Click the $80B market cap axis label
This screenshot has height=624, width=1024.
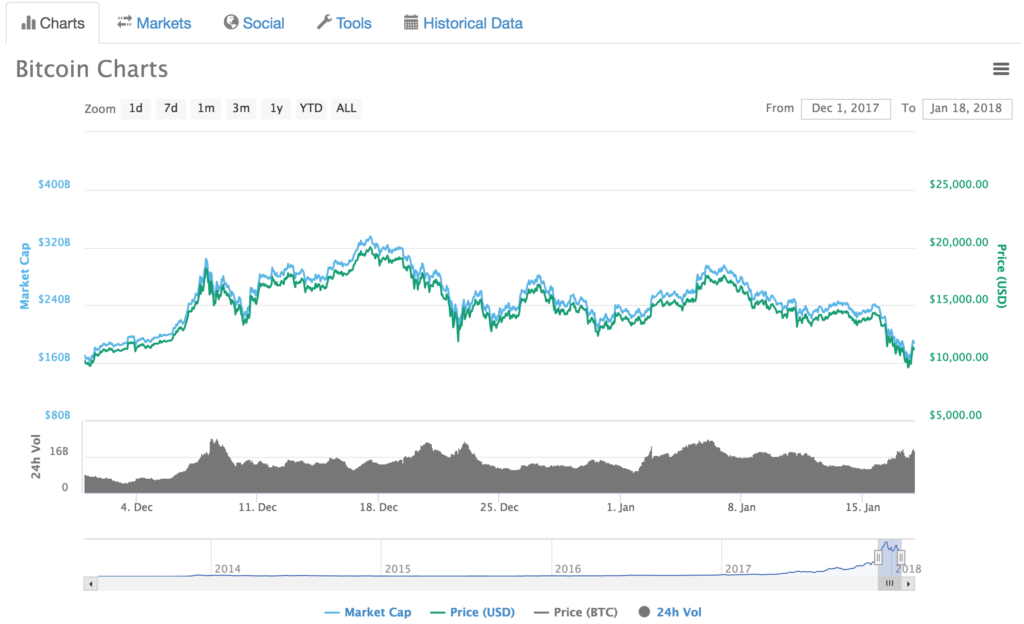[57, 415]
